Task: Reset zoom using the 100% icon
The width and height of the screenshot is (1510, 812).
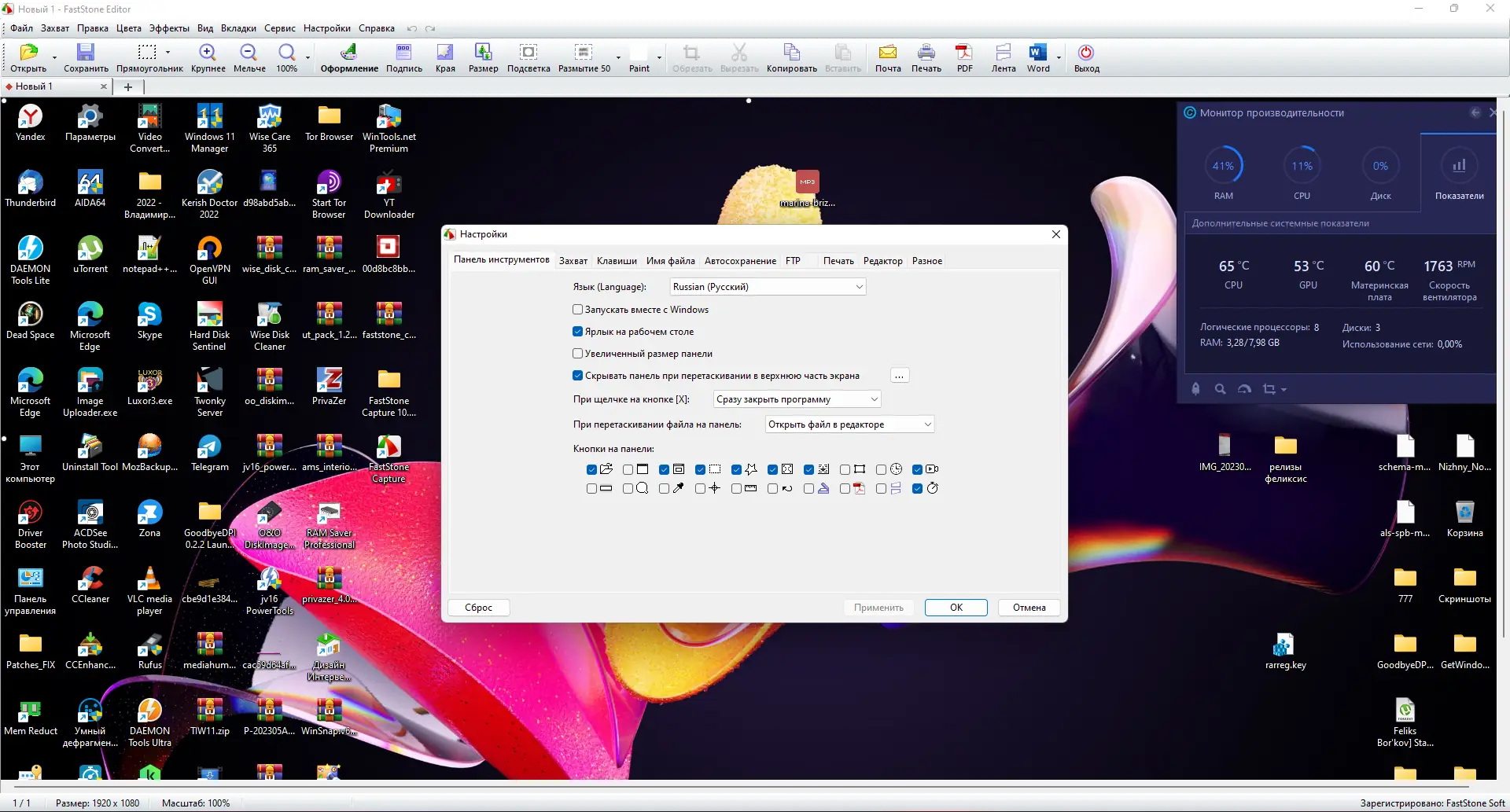Action: click(286, 57)
